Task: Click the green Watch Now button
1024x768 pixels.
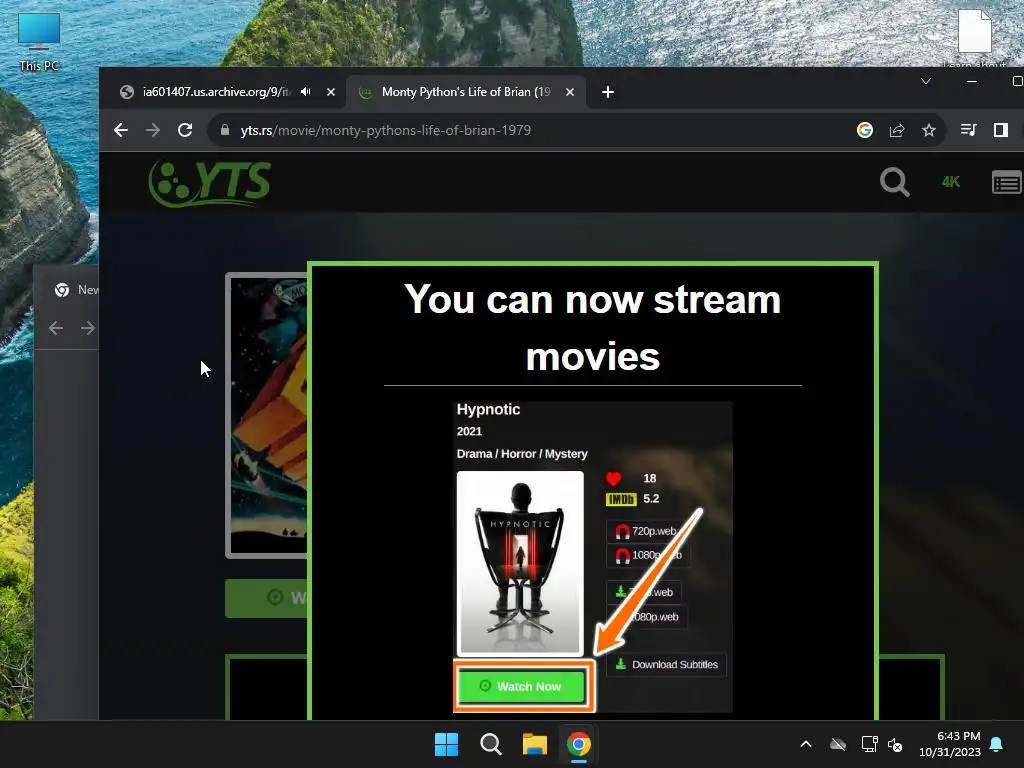Action: (521, 686)
